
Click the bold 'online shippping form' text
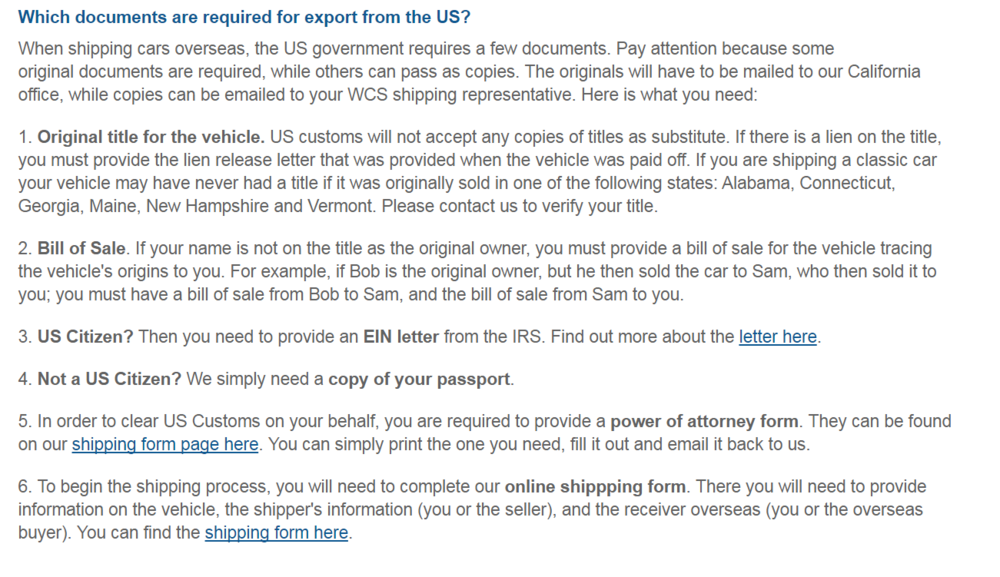pos(595,486)
